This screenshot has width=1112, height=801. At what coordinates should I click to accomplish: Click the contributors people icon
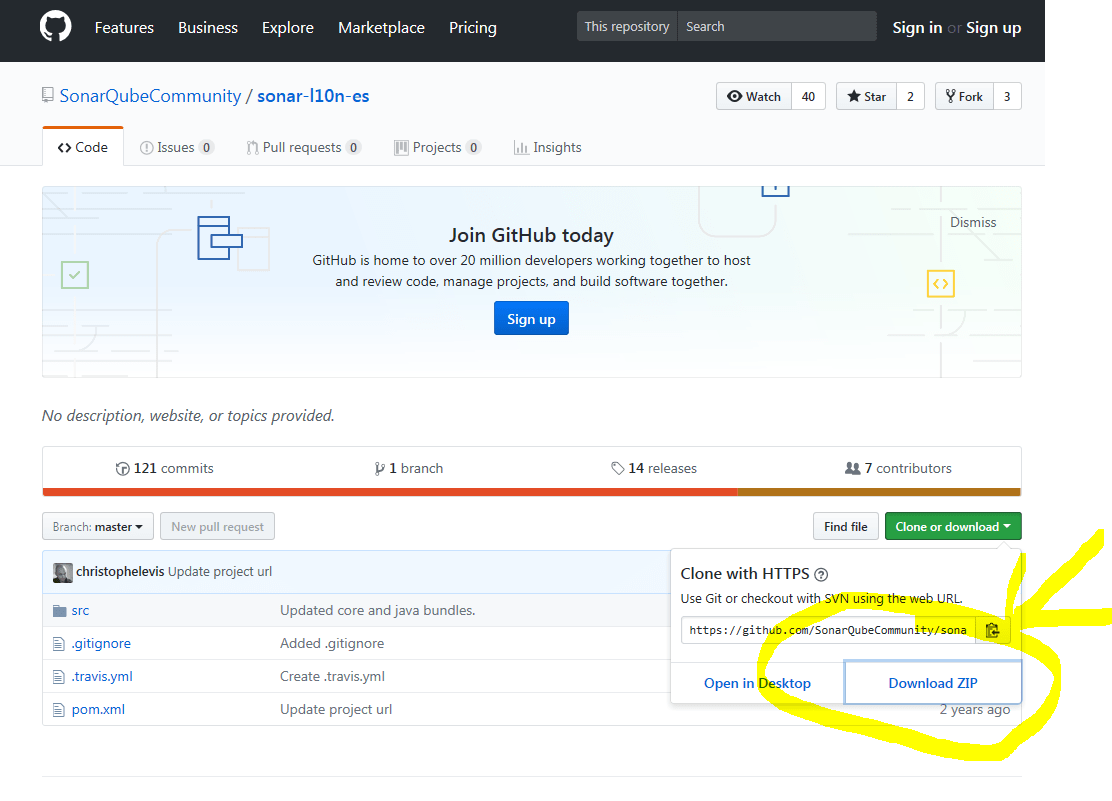(x=854, y=467)
